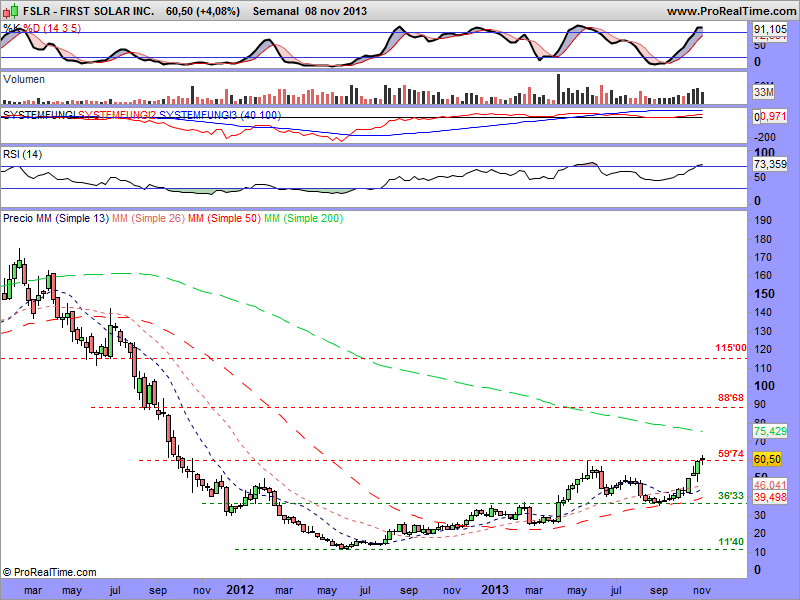Click the 91,105 stochastic value box

coord(770,30)
